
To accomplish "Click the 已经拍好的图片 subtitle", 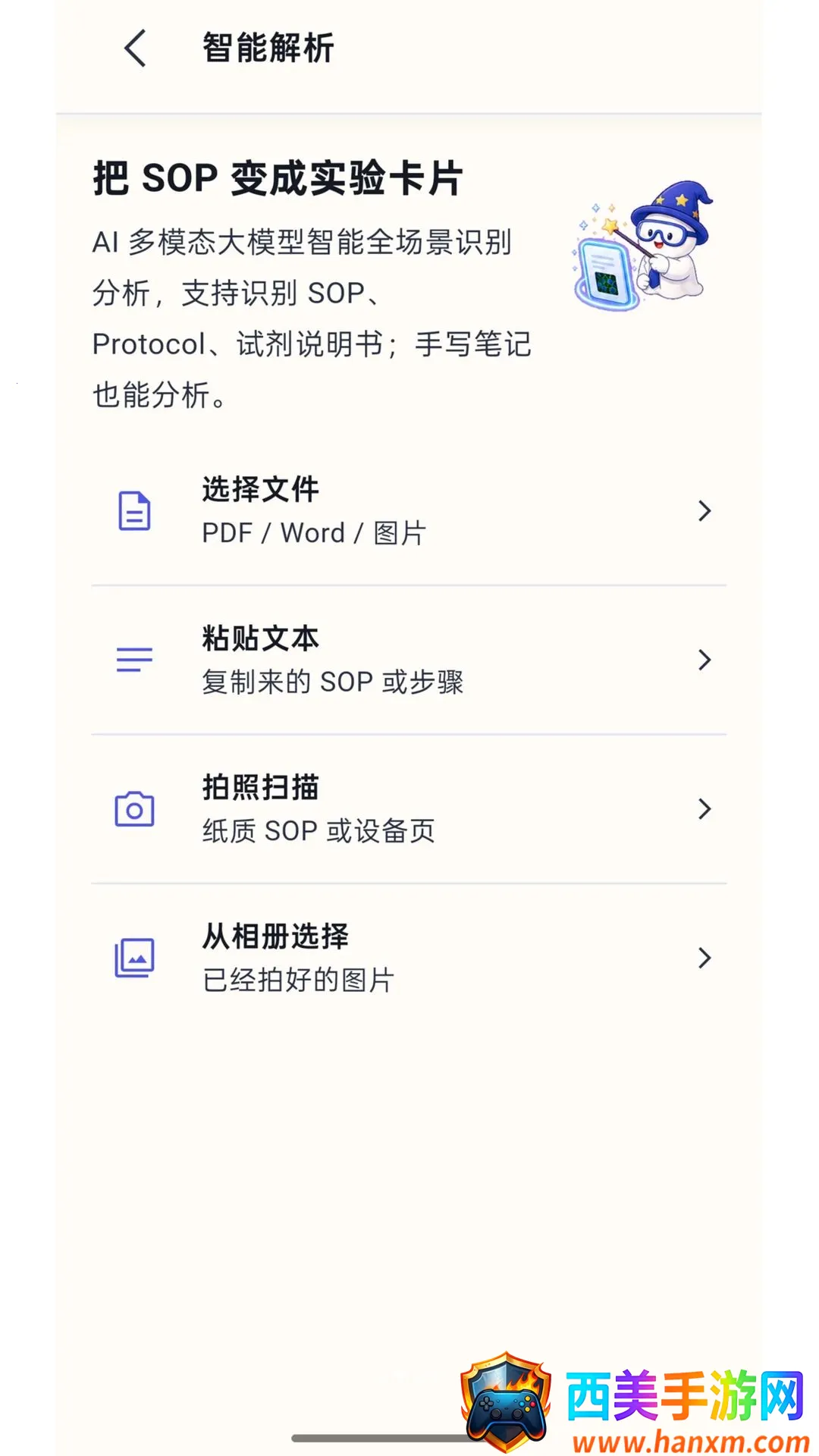I will tap(298, 980).
